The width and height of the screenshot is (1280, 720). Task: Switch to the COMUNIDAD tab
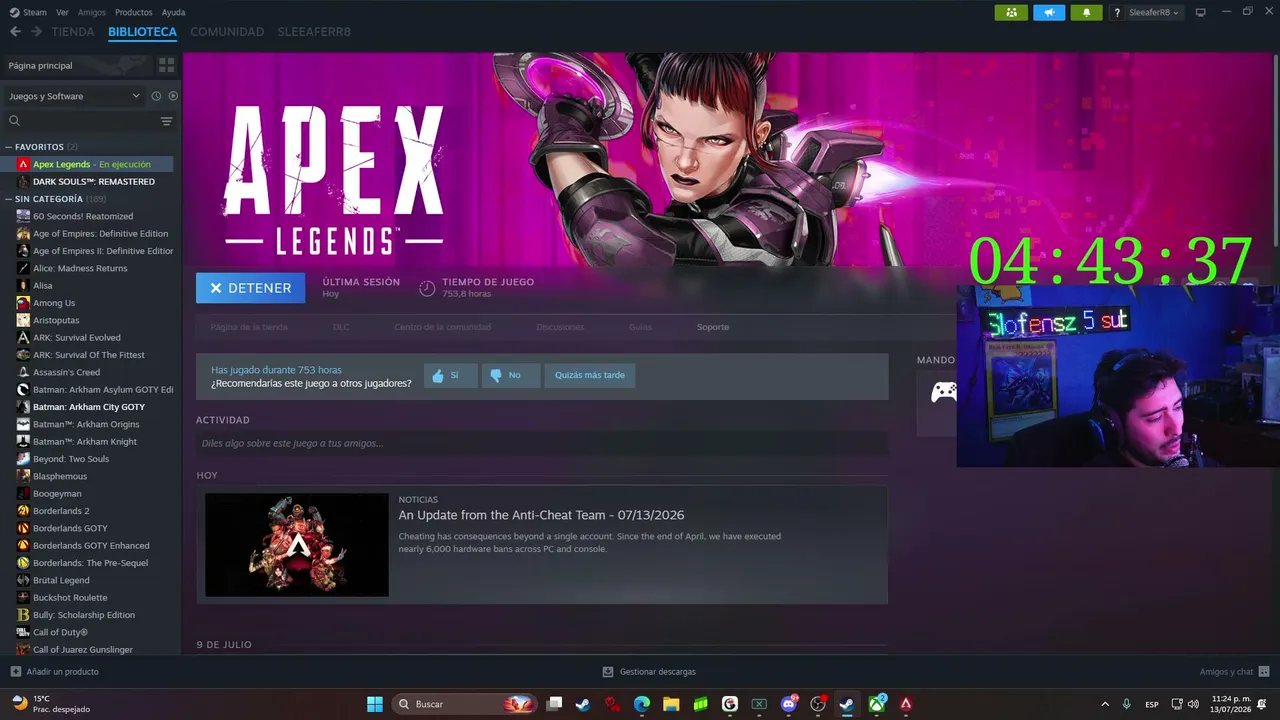click(x=227, y=32)
